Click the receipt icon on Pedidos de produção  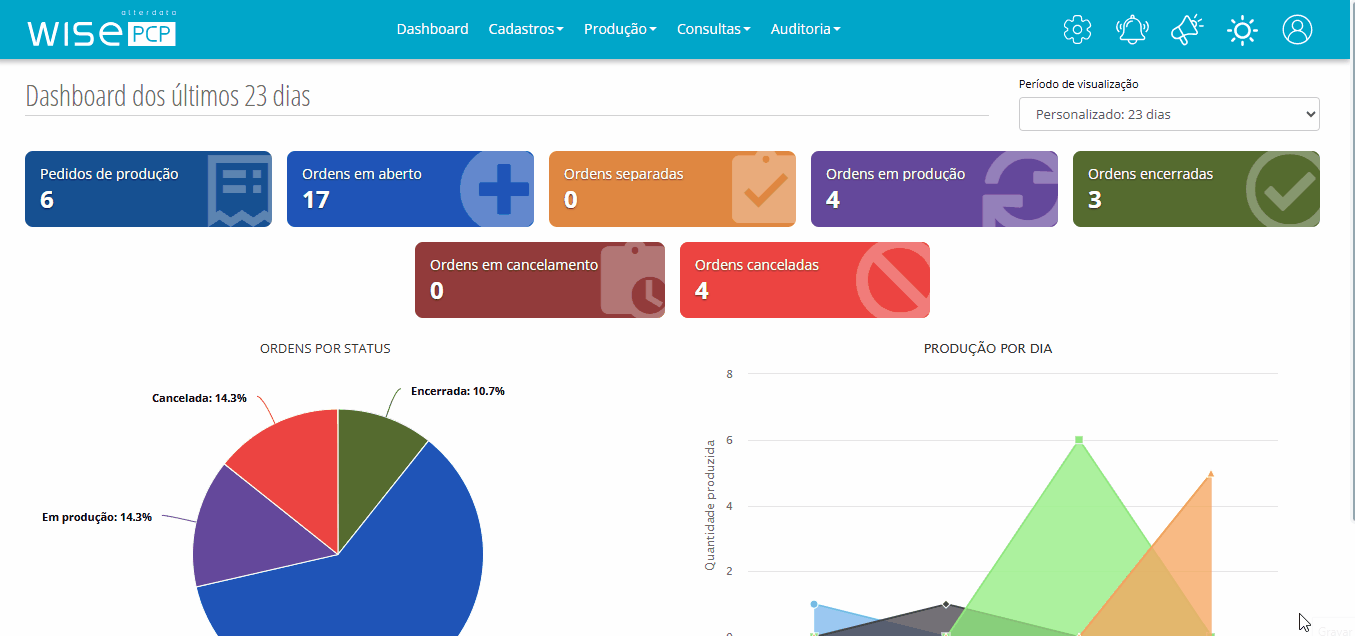(x=240, y=190)
